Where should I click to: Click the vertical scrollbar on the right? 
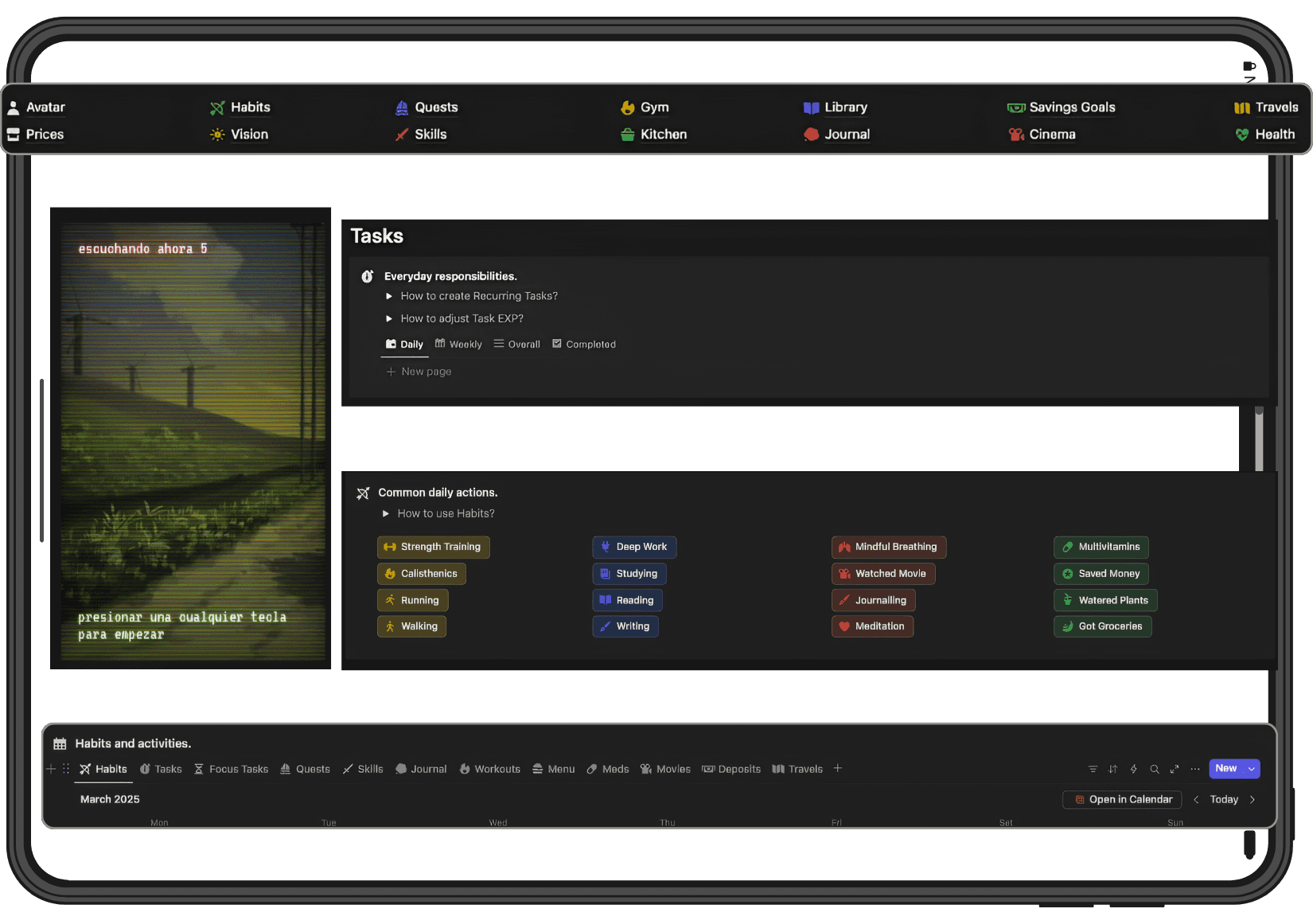pyautogui.click(x=1260, y=439)
